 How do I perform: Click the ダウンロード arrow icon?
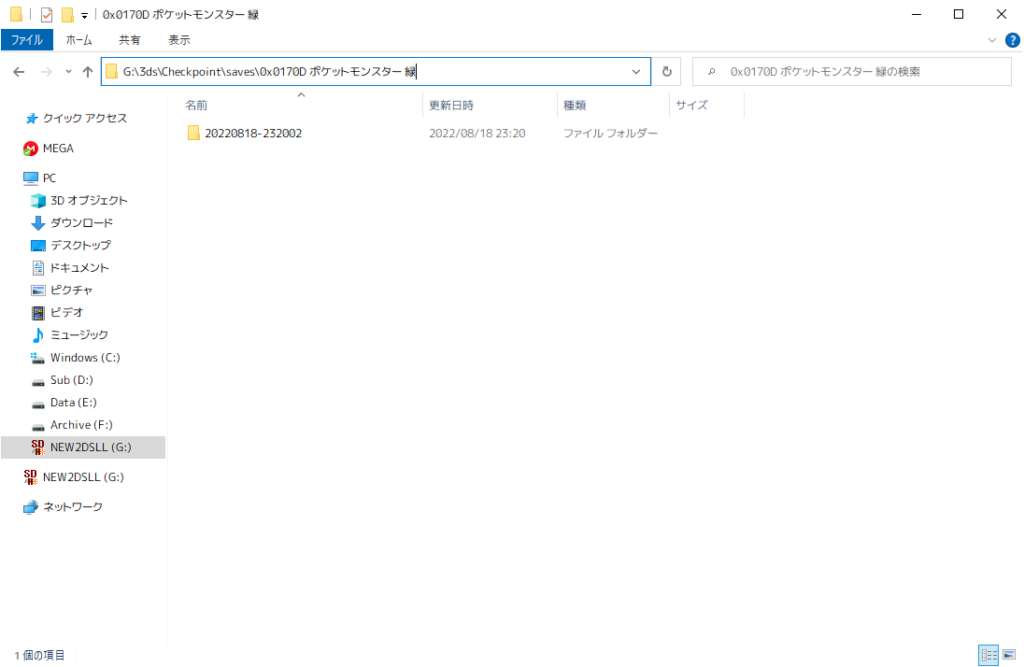click(38, 223)
